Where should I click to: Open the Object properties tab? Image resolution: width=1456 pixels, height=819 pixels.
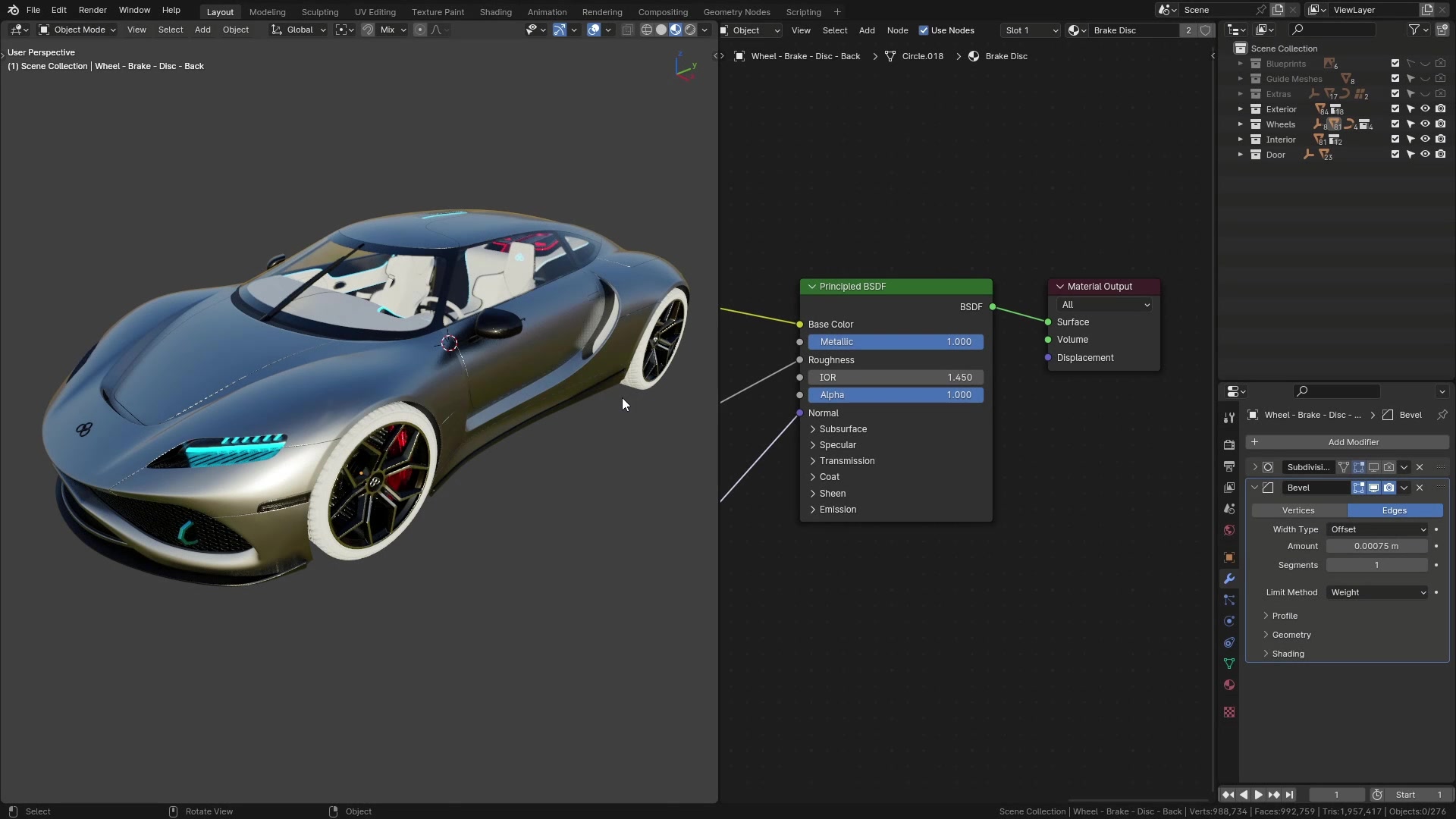(x=1229, y=557)
